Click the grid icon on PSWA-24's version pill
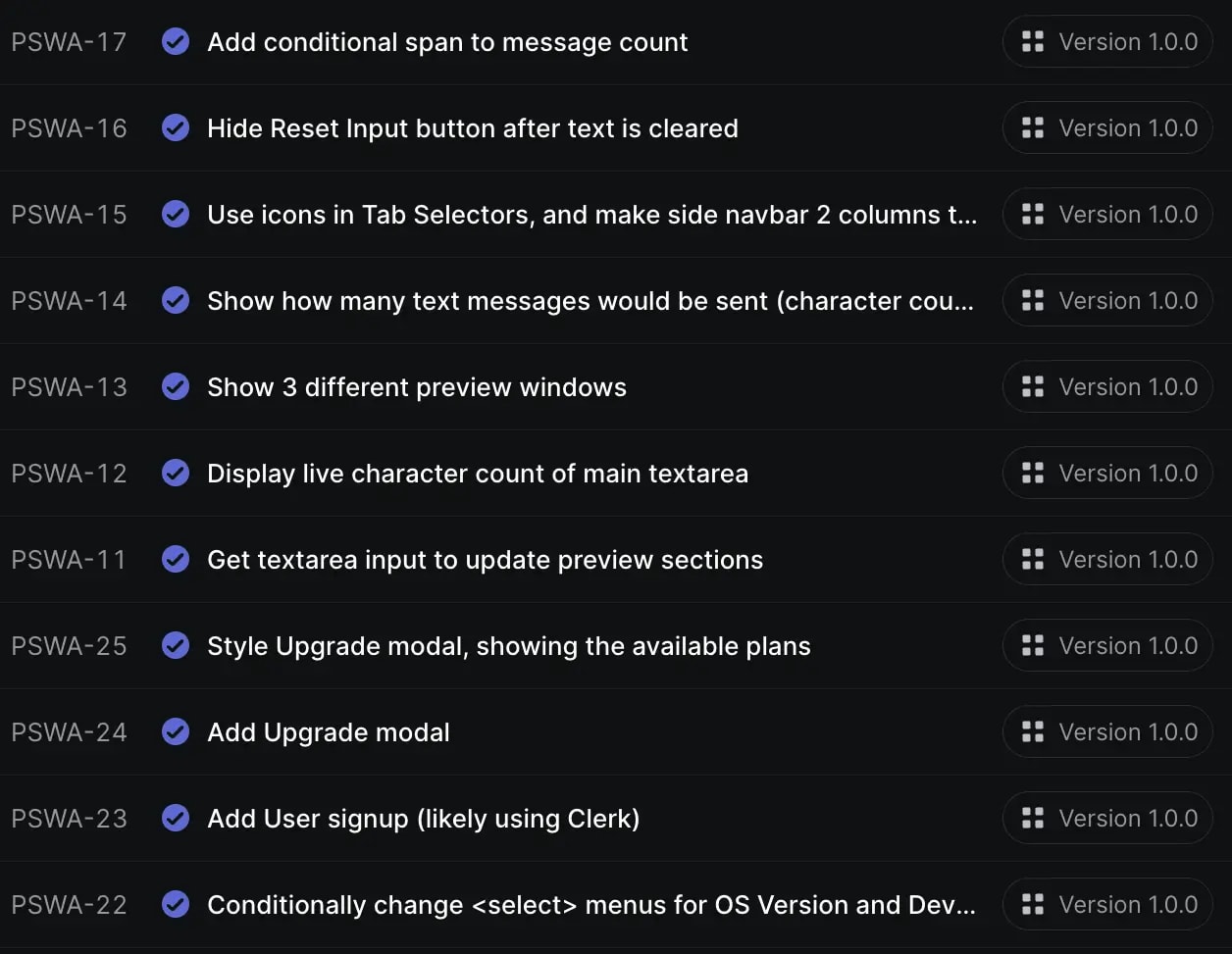 point(1033,732)
